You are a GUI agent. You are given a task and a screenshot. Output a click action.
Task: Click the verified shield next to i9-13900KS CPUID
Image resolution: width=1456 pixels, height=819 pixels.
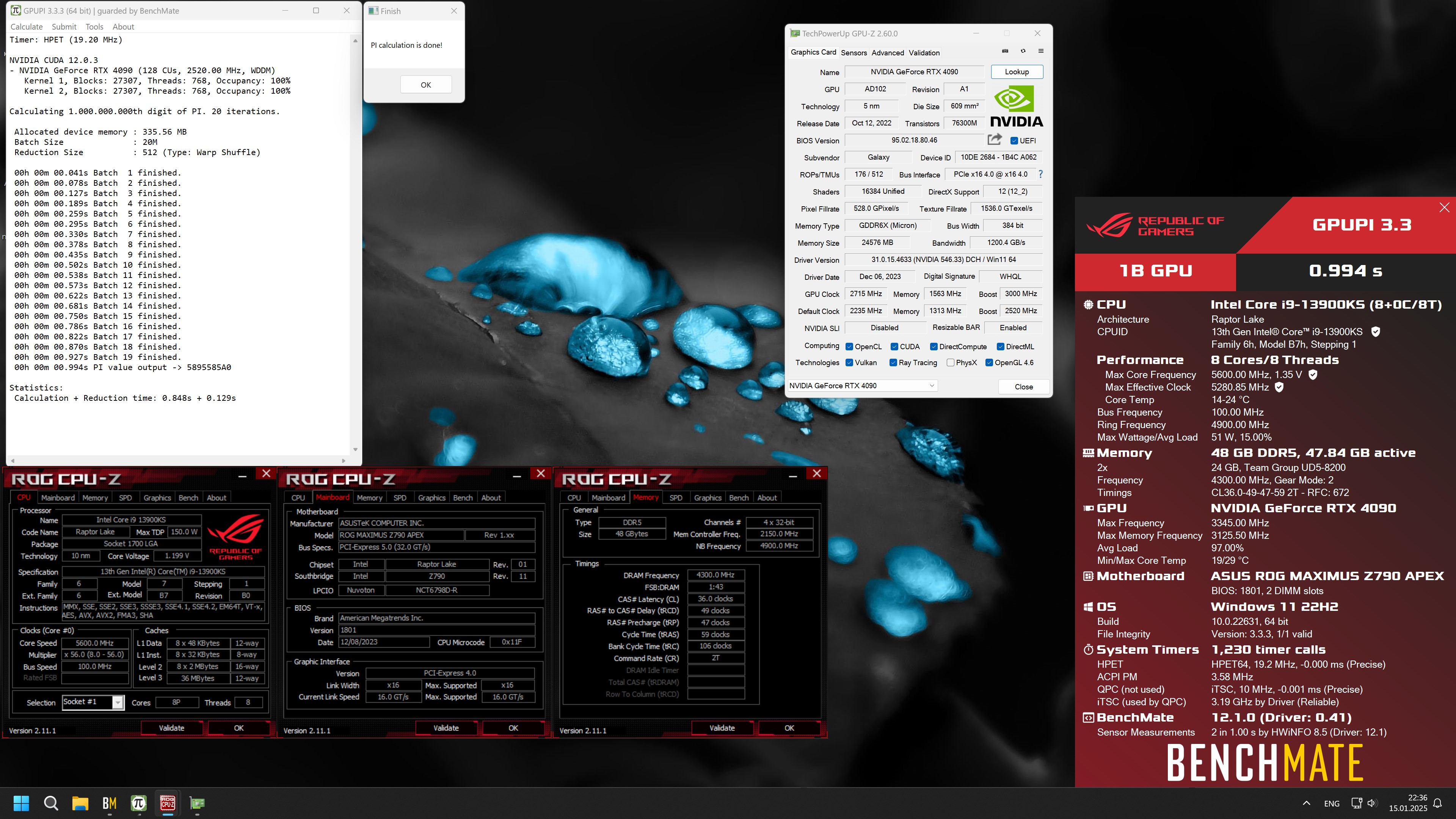pos(1376,332)
